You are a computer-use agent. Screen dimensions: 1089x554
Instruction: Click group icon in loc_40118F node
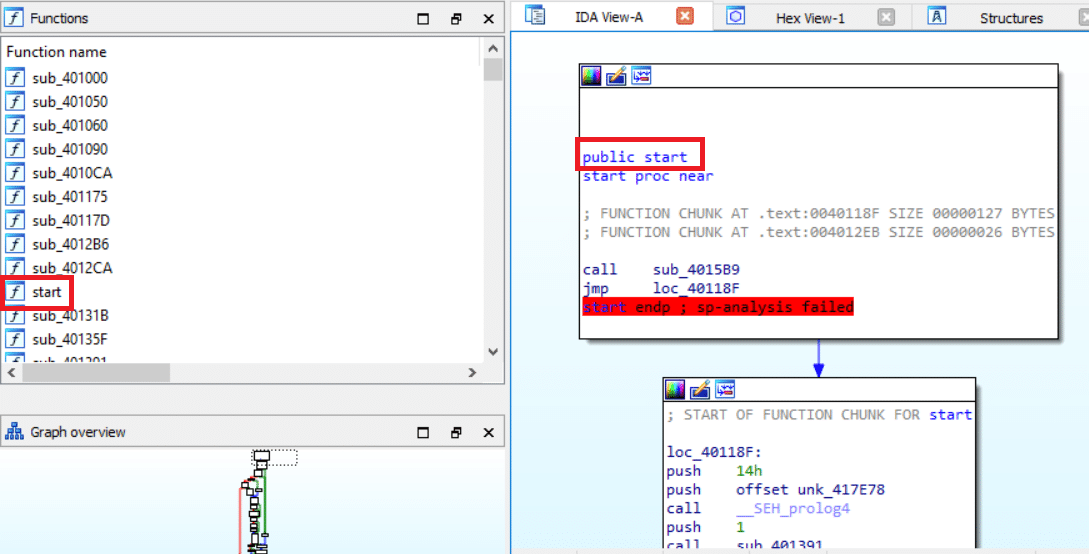[725, 389]
